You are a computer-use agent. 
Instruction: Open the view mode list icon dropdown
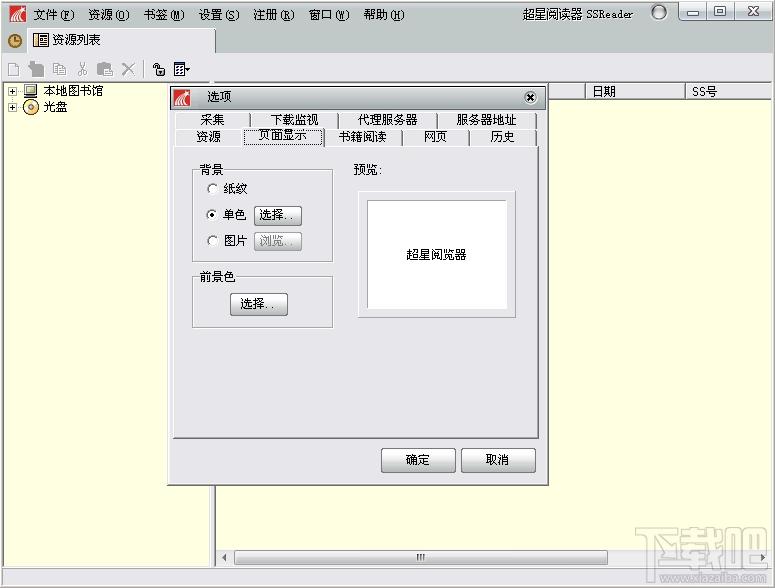(181, 69)
